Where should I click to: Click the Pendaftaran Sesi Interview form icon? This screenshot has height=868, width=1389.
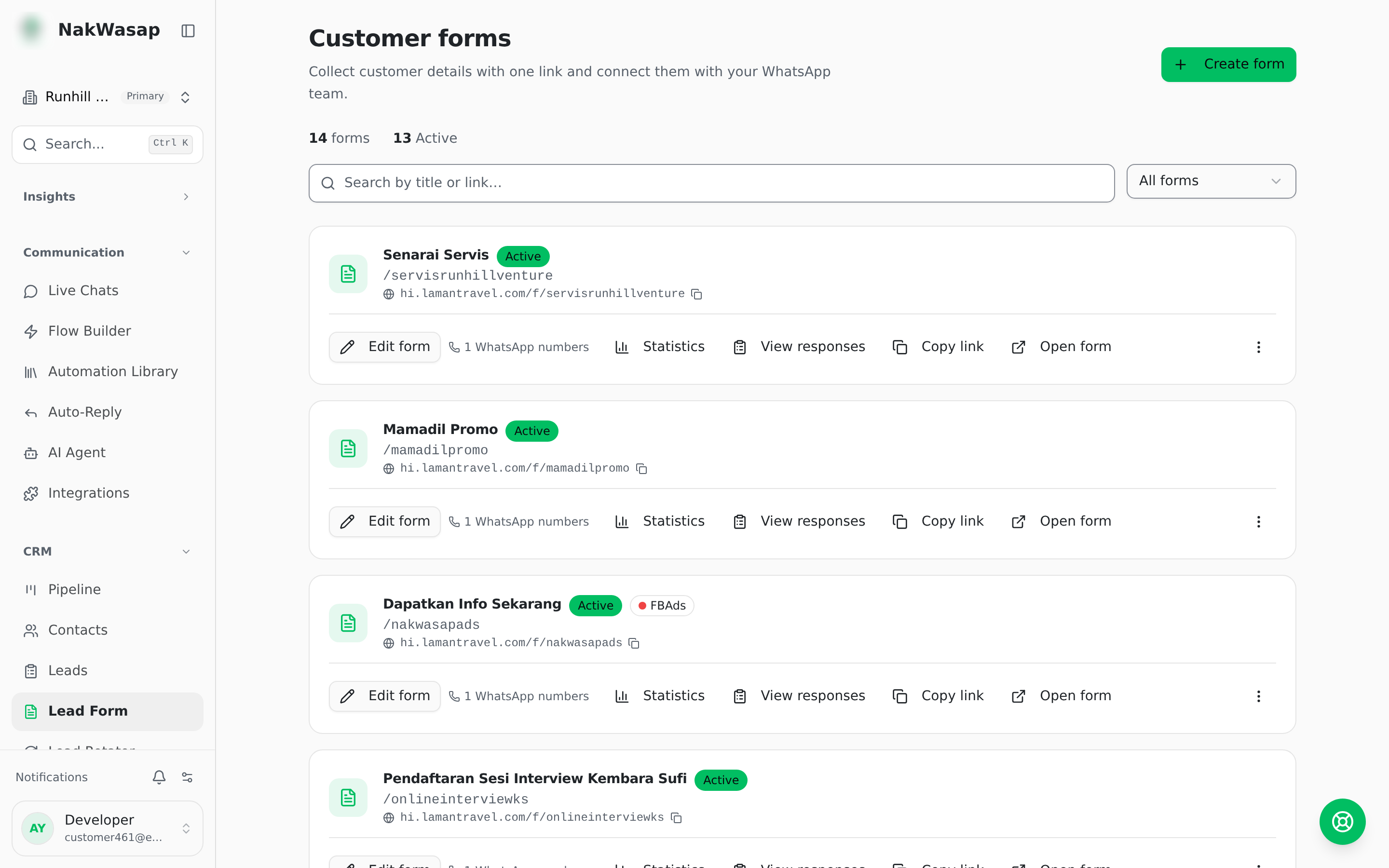click(x=348, y=798)
